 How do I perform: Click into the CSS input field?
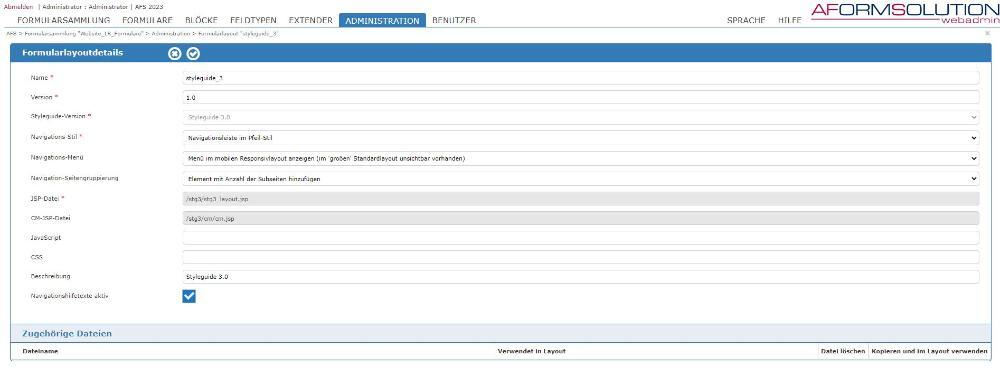coord(580,258)
